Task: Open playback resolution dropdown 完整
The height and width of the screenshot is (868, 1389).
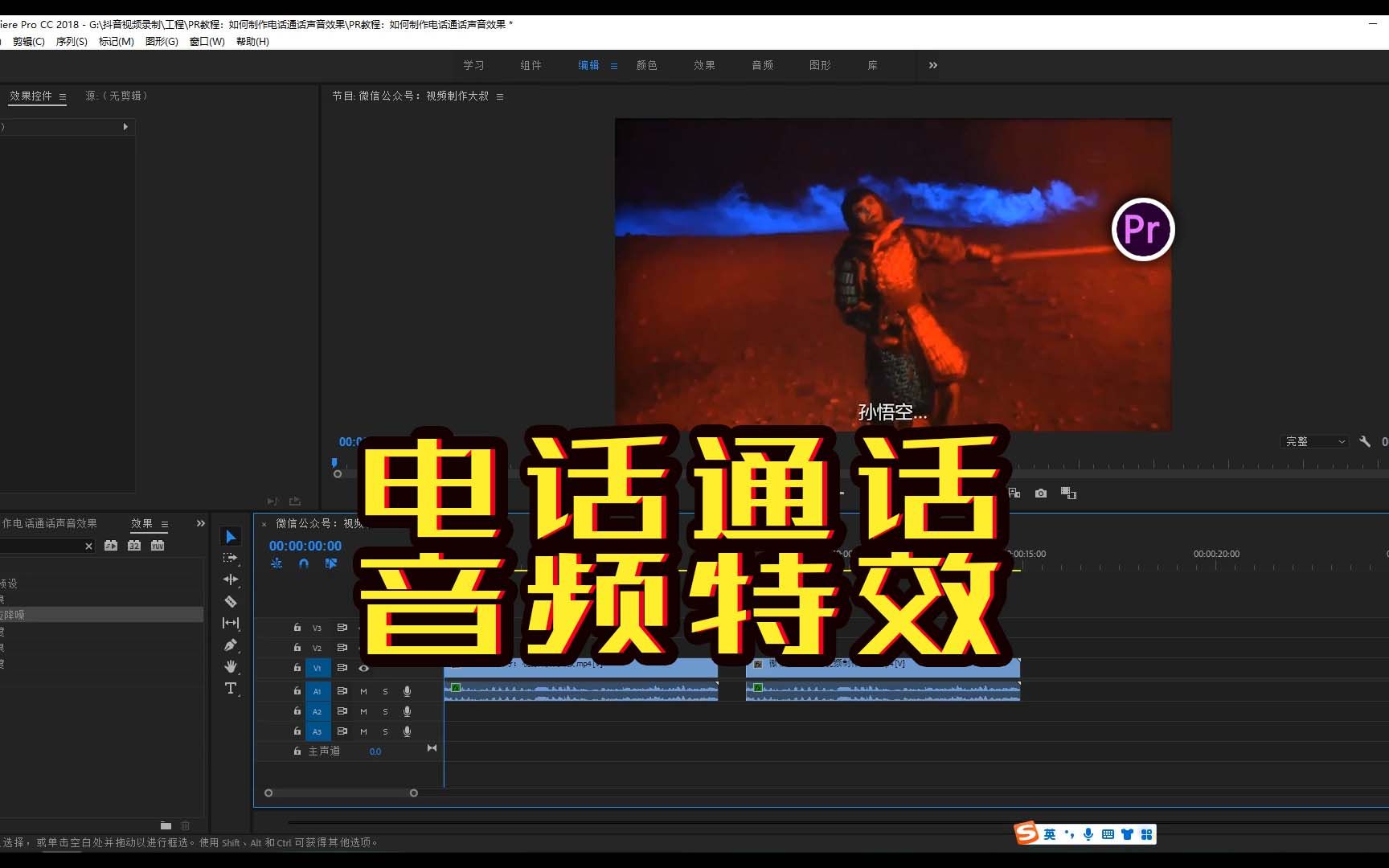Action: pos(1314,441)
